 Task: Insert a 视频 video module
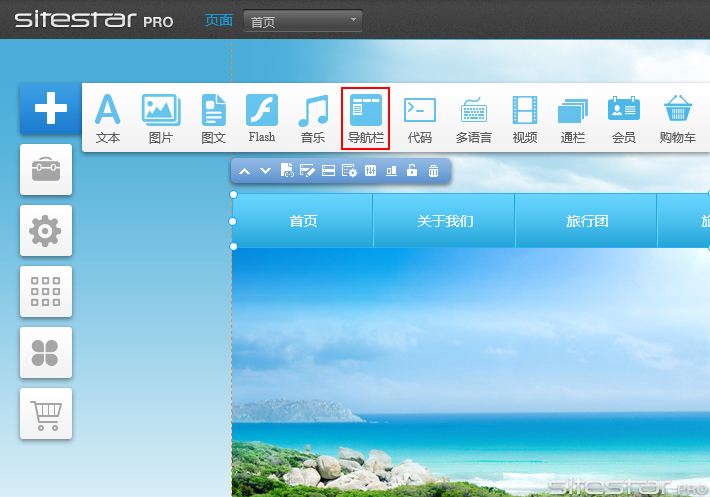525,118
